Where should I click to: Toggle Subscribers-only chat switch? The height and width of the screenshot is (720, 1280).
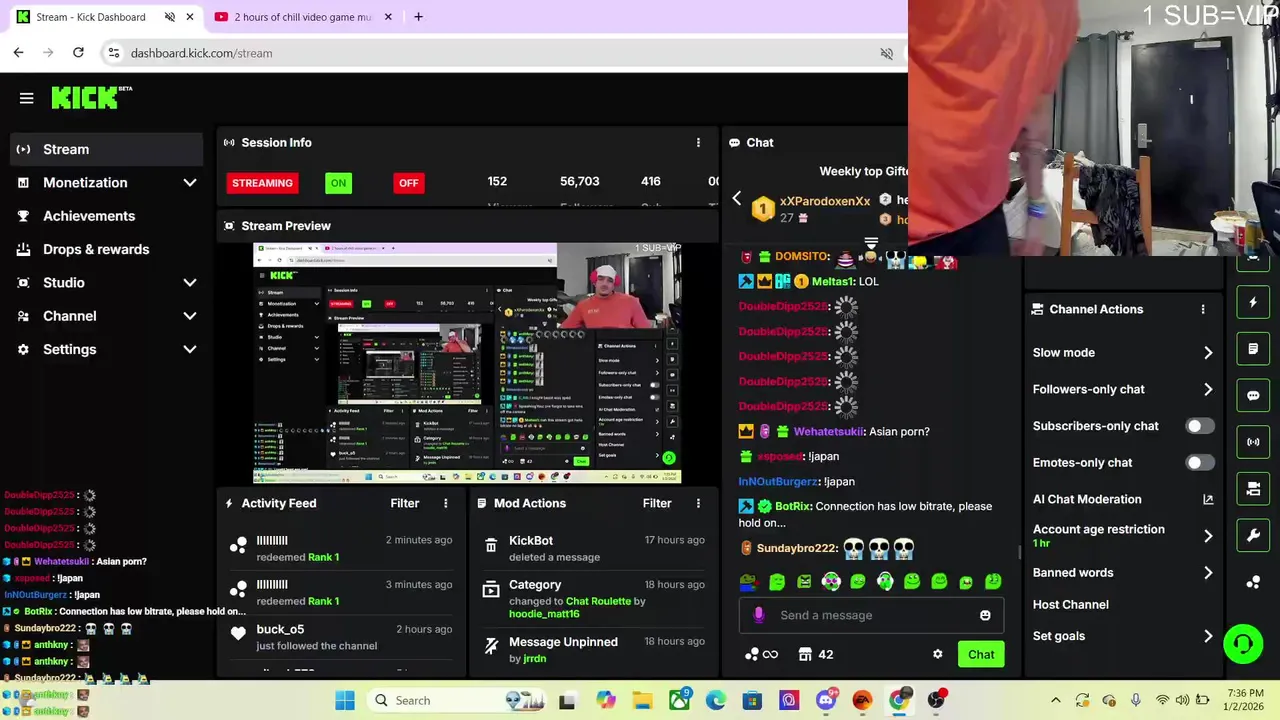(x=1199, y=426)
